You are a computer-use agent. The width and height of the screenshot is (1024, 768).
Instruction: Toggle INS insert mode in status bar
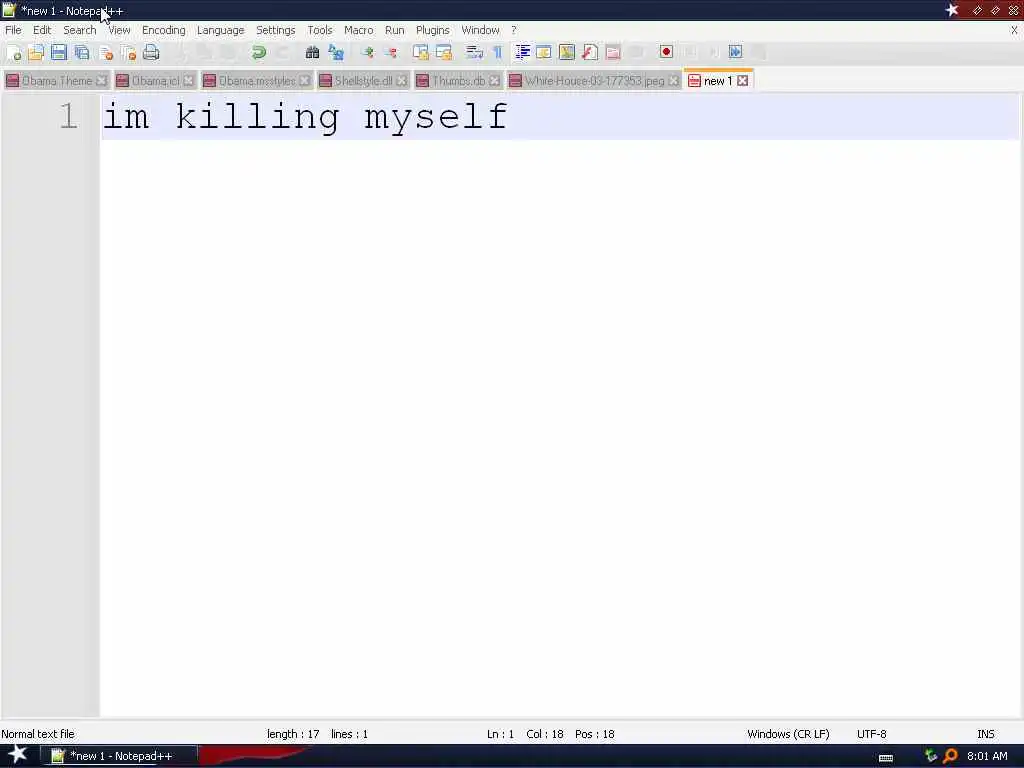point(985,734)
